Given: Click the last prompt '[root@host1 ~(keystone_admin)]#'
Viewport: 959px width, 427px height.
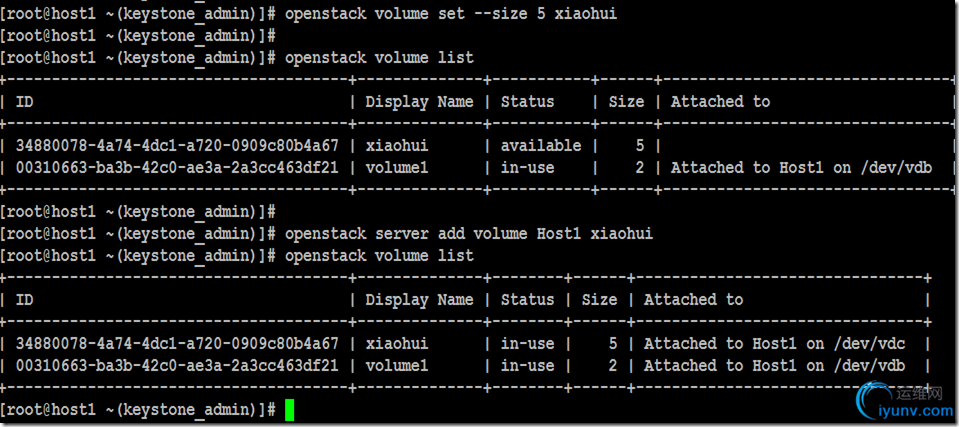Looking at the screenshot, I should [140, 410].
